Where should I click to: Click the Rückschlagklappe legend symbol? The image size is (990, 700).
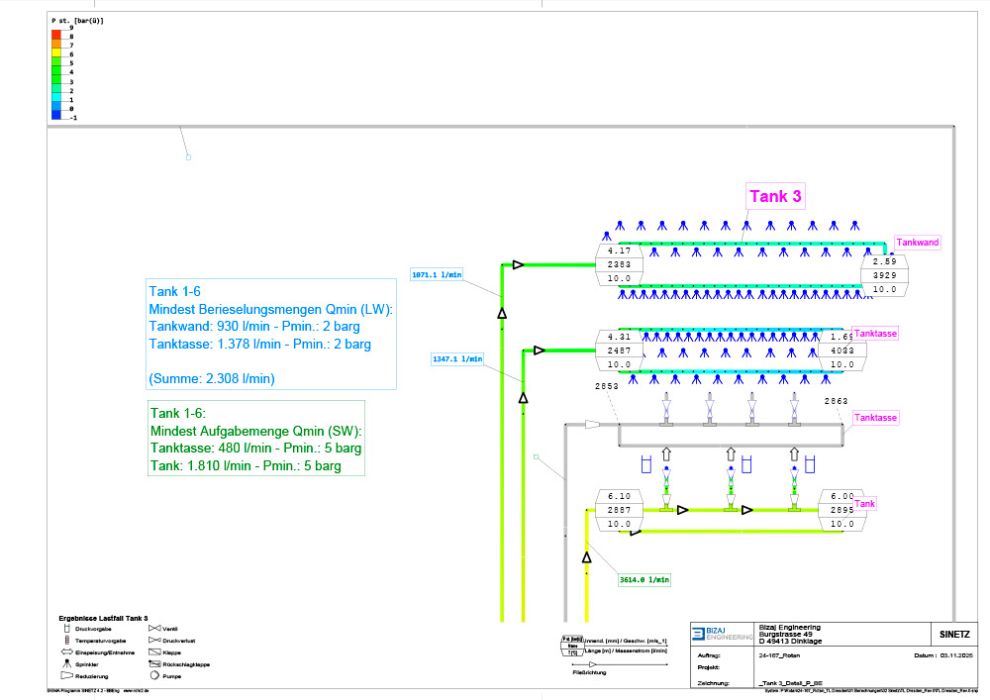(x=154, y=664)
